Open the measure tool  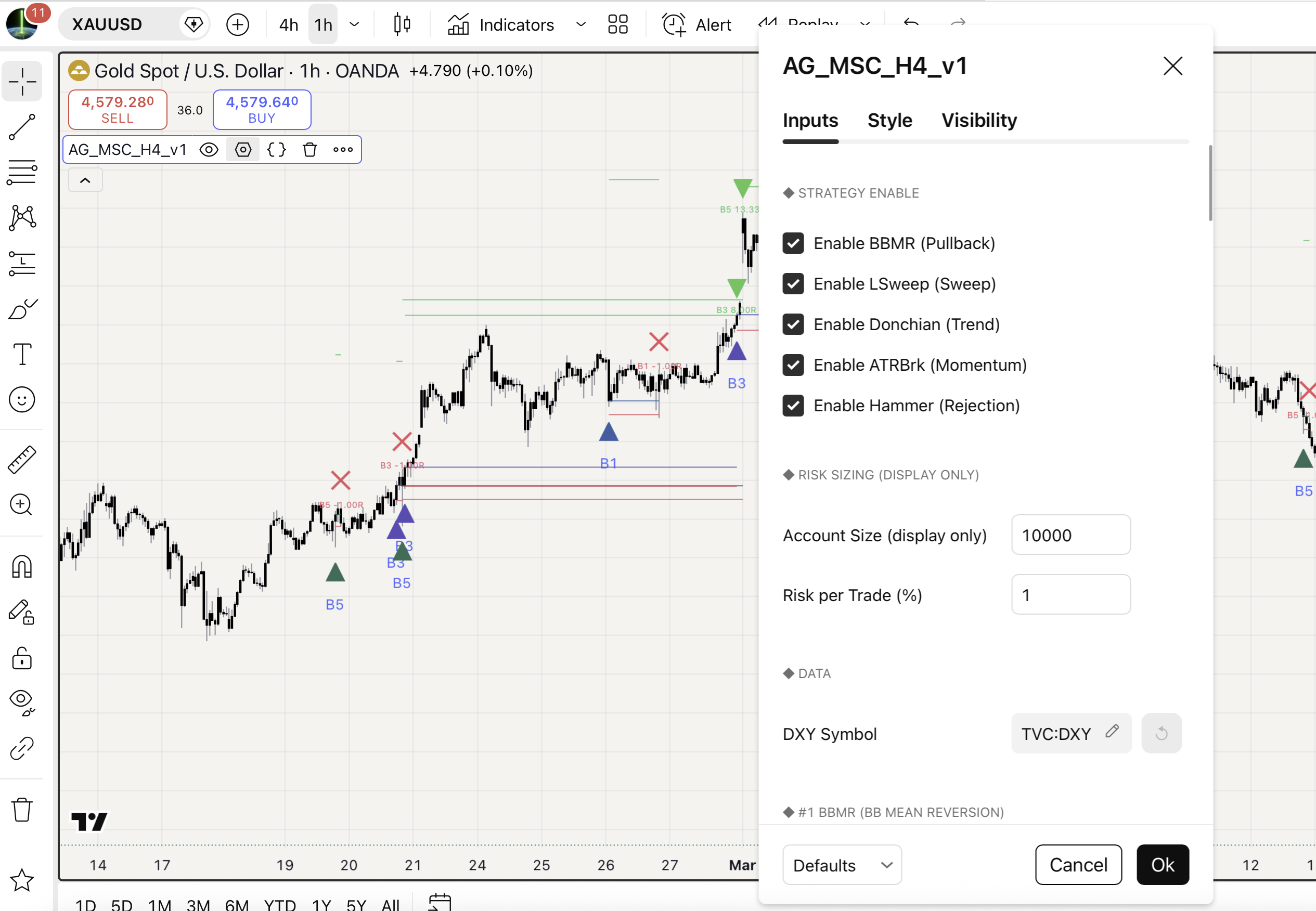(x=22, y=459)
